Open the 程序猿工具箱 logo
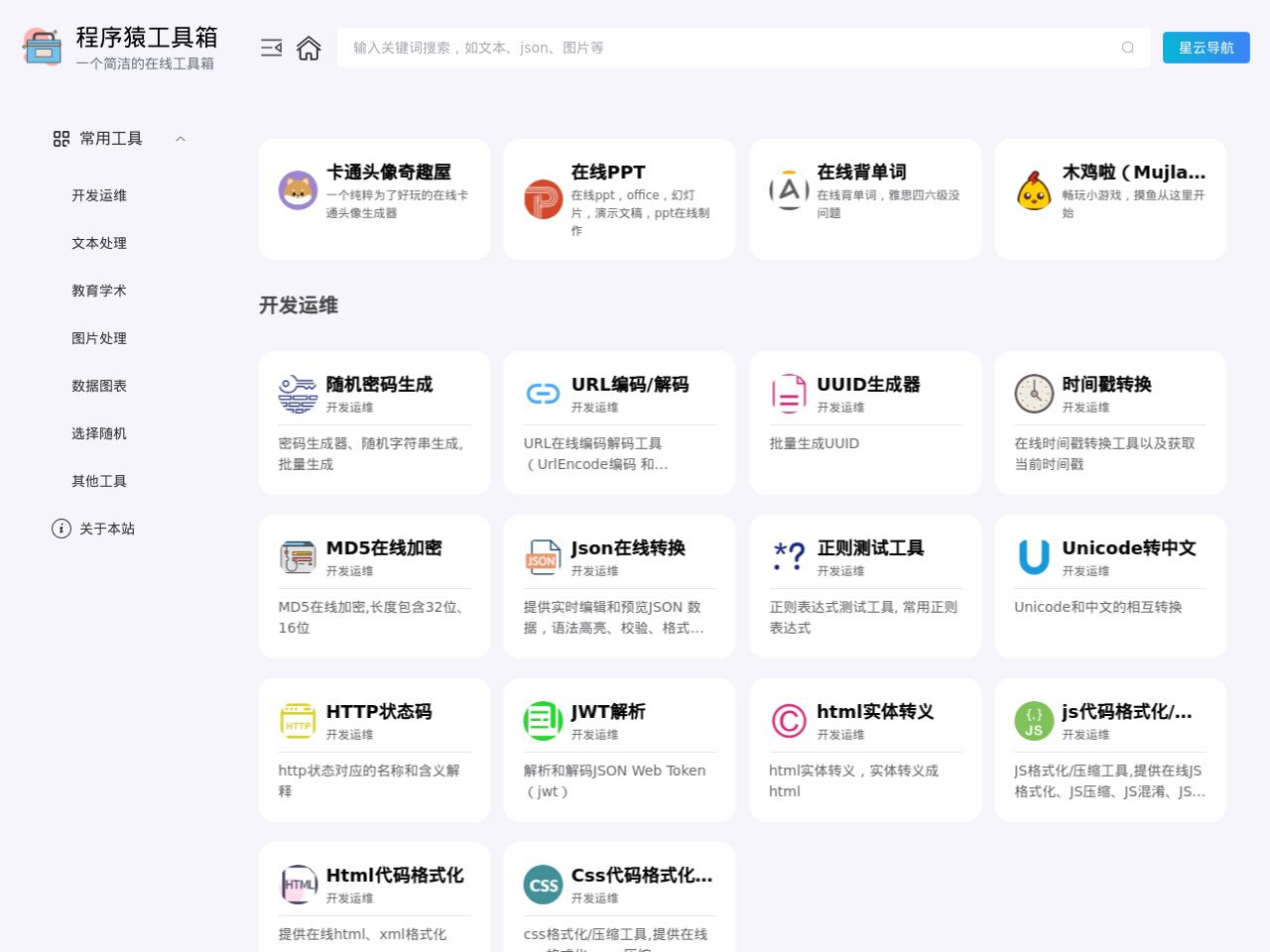Image resolution: width=1270 pixels, height=952 pixels. tap(42, 45)
